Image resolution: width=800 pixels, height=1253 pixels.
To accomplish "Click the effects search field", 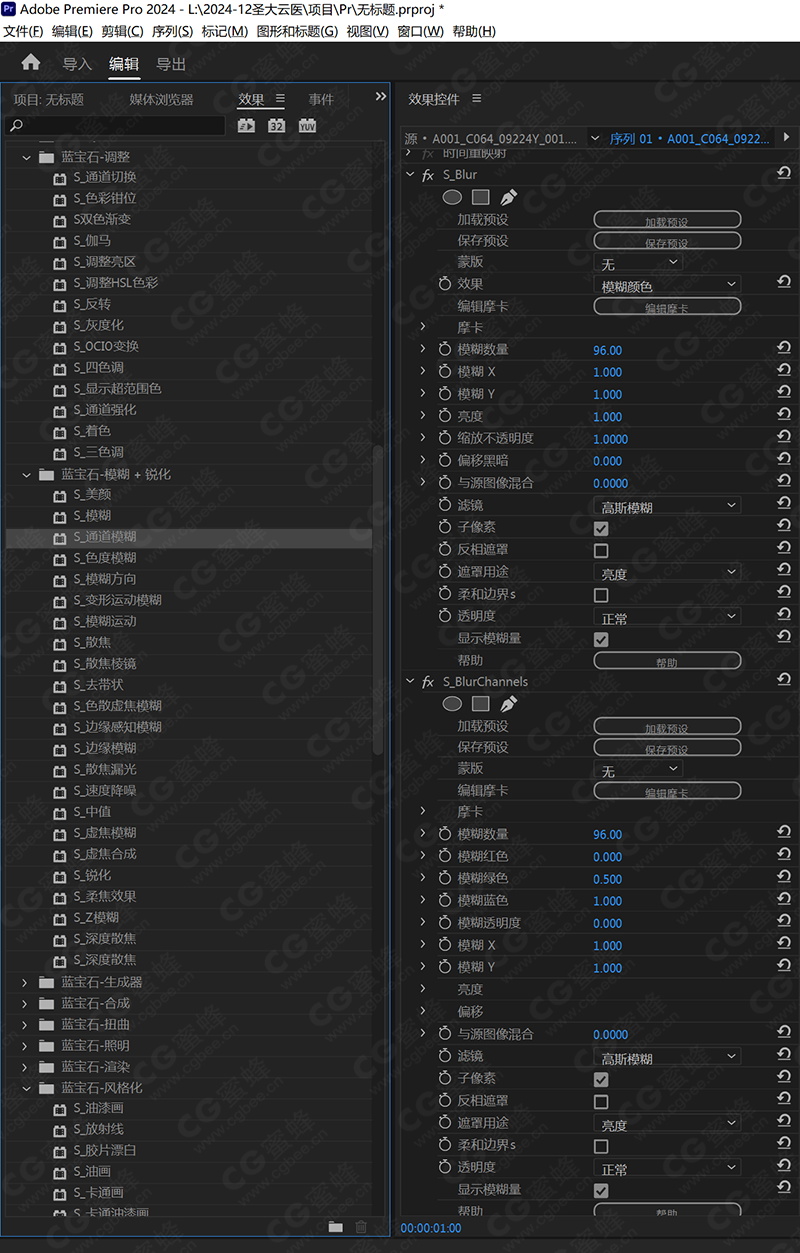I will pos(116,126).
